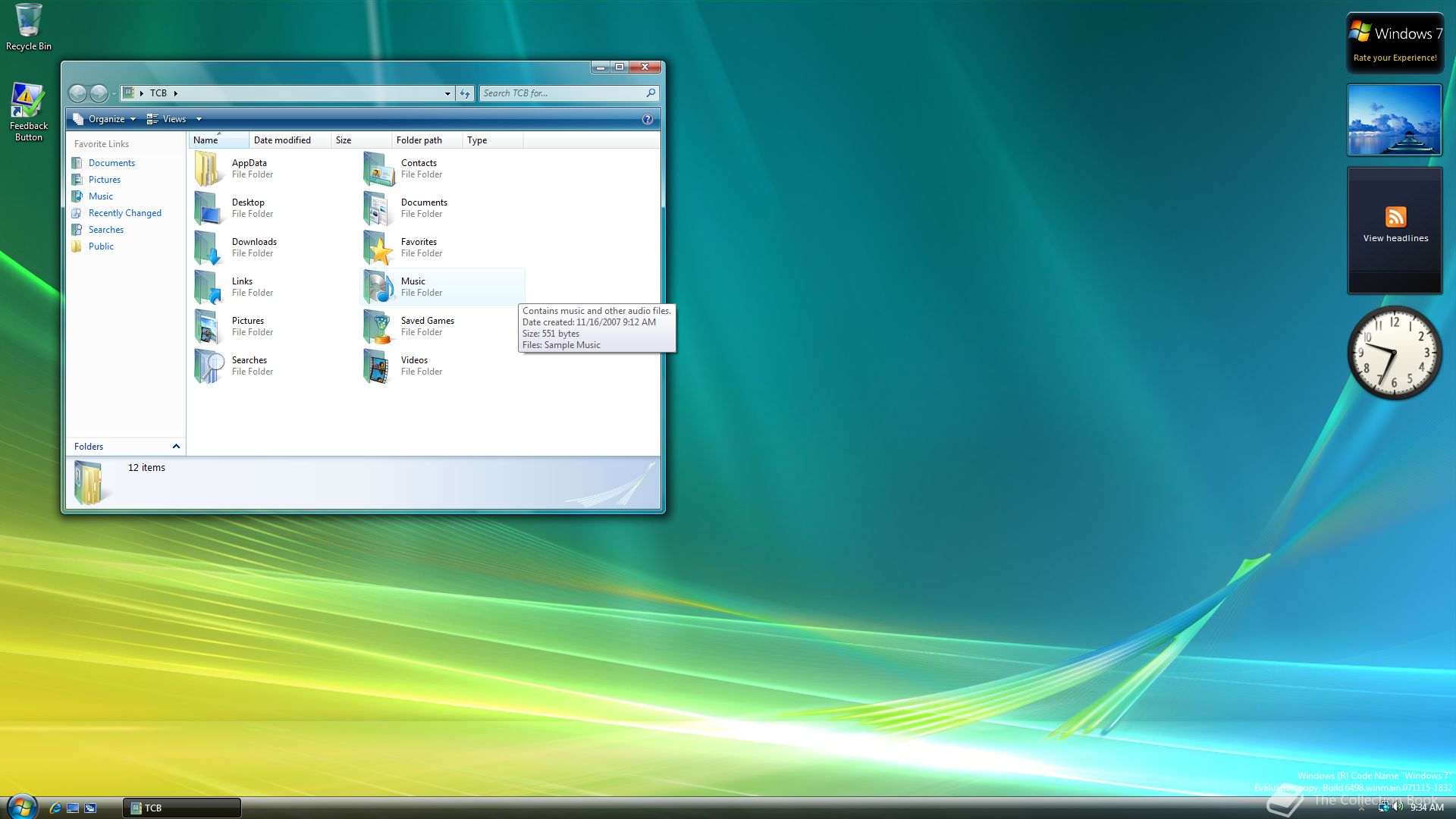Click the Explorer back arrow button
Screen dimensions: 1456x819
click(77, 93)
